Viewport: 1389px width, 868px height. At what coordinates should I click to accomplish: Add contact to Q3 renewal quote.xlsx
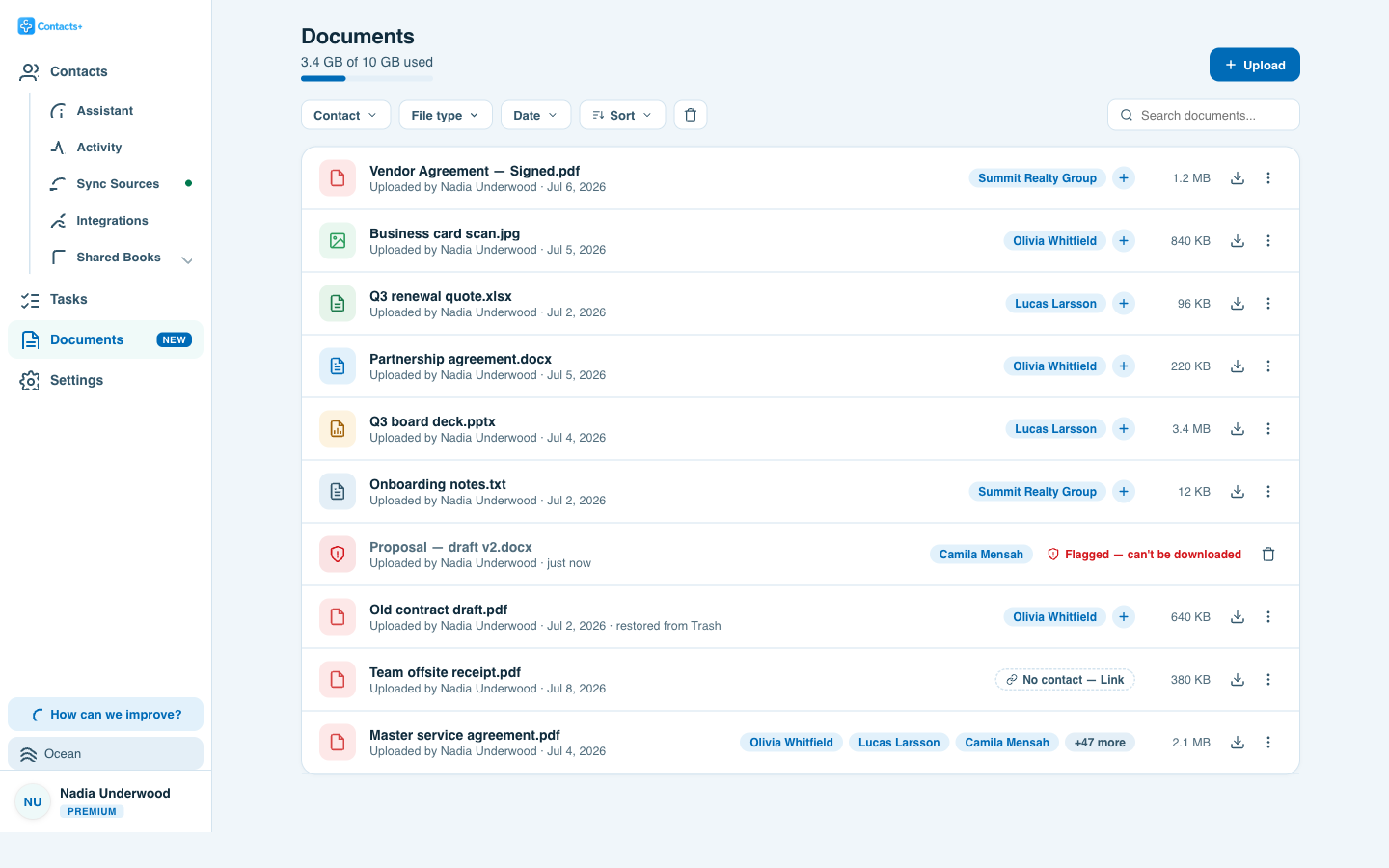(1124, 304)
